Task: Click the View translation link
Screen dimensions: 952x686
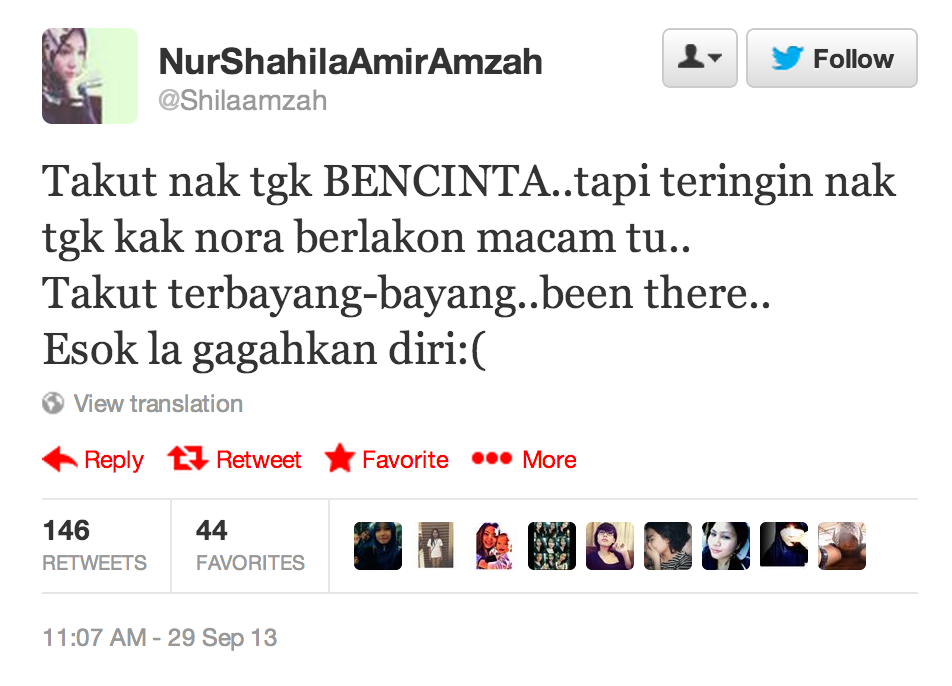Action: tap(158, 404)
